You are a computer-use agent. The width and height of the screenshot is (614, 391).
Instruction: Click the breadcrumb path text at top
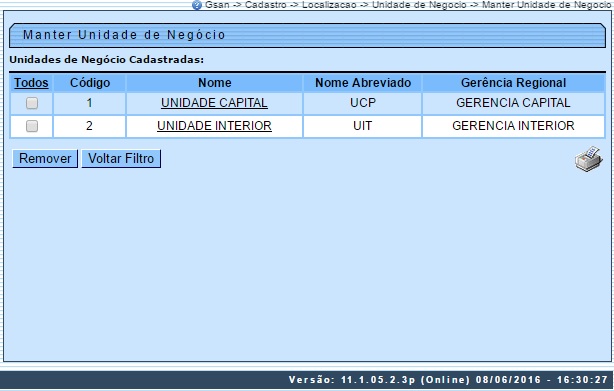(408, 5)
